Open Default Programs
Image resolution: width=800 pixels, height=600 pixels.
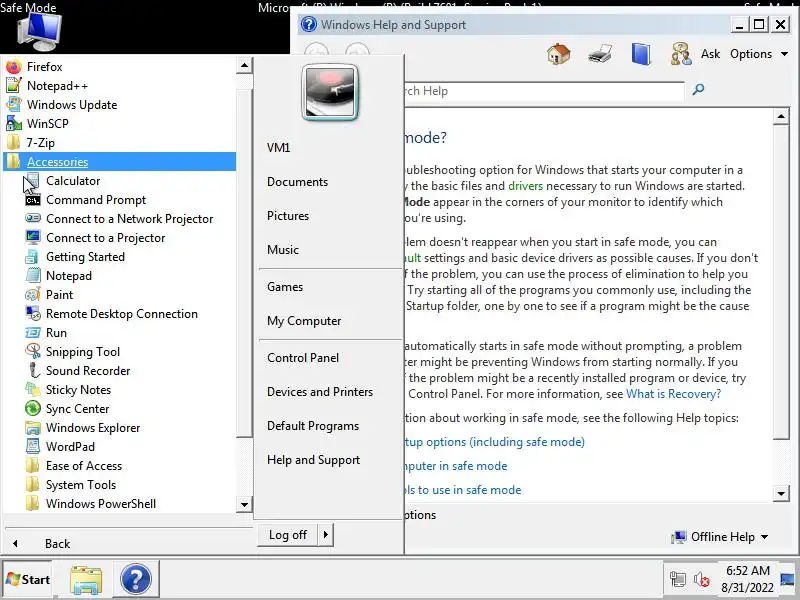tap(313, 426)
